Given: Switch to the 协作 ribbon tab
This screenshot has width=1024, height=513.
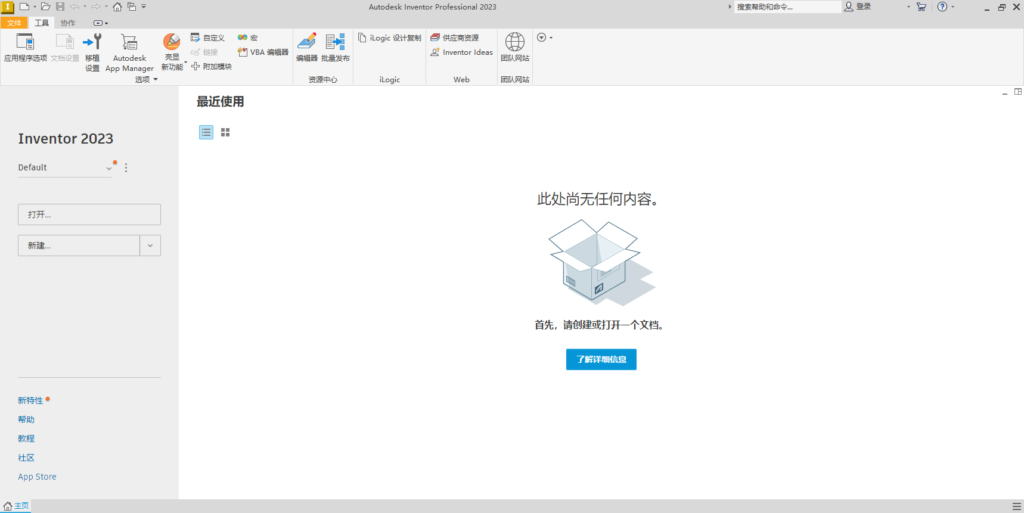Looking at the screenshot, I should pos(68,23).
